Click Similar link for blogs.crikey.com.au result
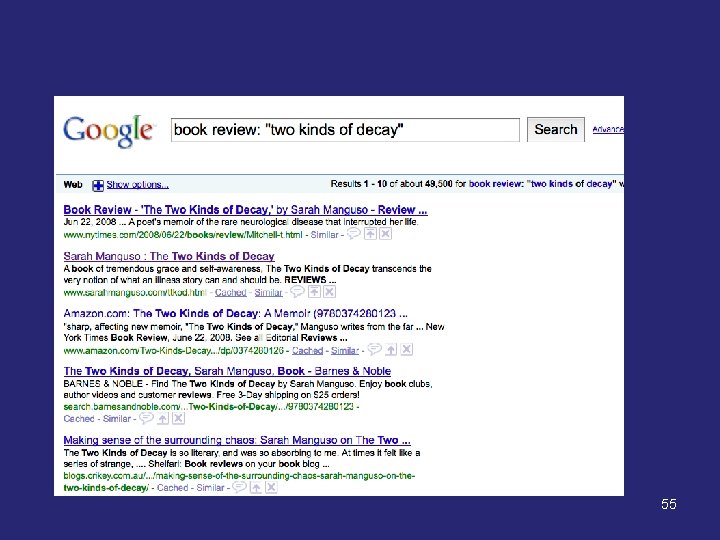 (x=210, y=488)
